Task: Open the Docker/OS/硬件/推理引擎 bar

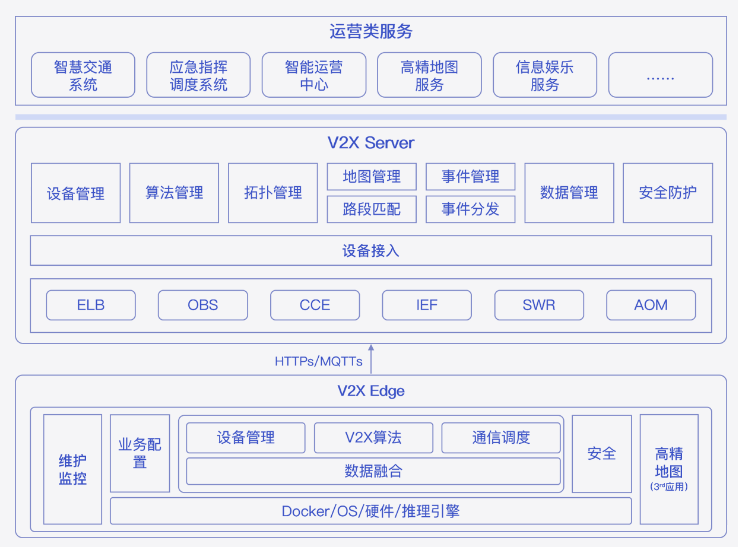Action: tap(371, 511)
